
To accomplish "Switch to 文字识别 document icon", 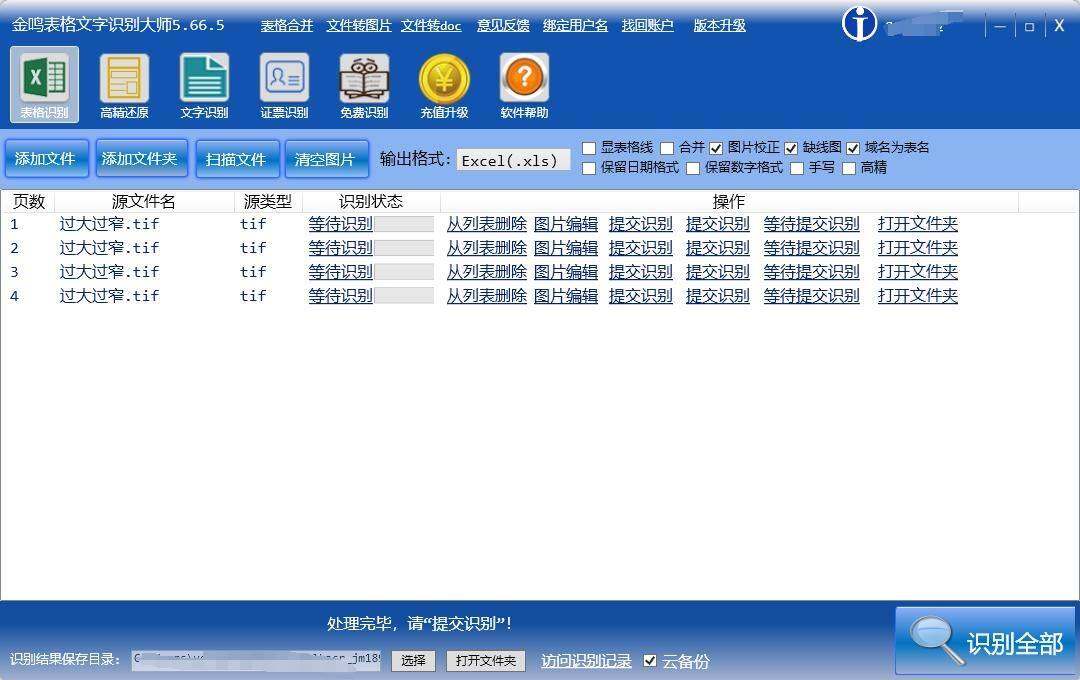I will click(x=204, y=85).
